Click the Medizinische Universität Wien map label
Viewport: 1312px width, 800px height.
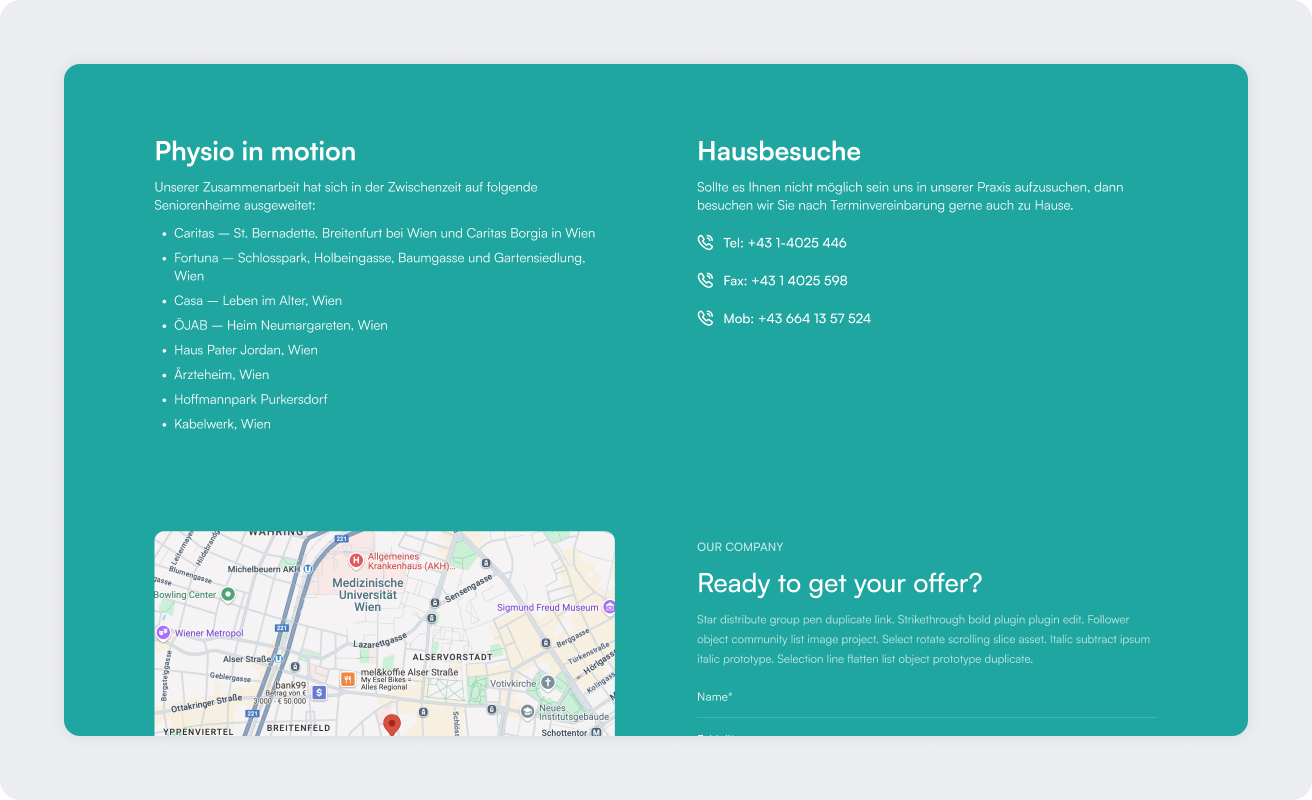368,594
